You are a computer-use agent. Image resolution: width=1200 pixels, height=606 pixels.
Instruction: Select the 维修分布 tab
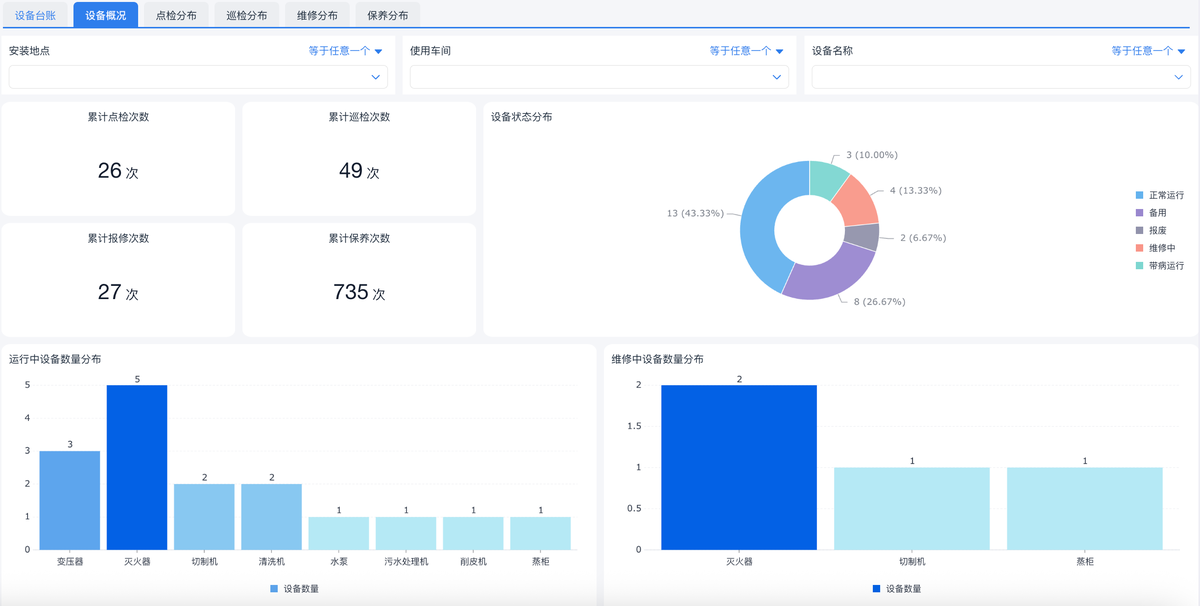tap(317, 15)
